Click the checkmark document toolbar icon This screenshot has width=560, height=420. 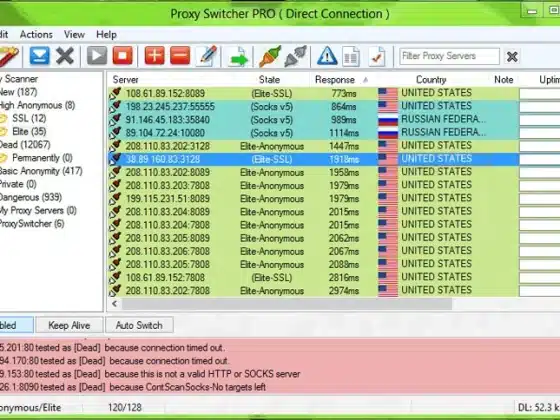tap(377, 56)
